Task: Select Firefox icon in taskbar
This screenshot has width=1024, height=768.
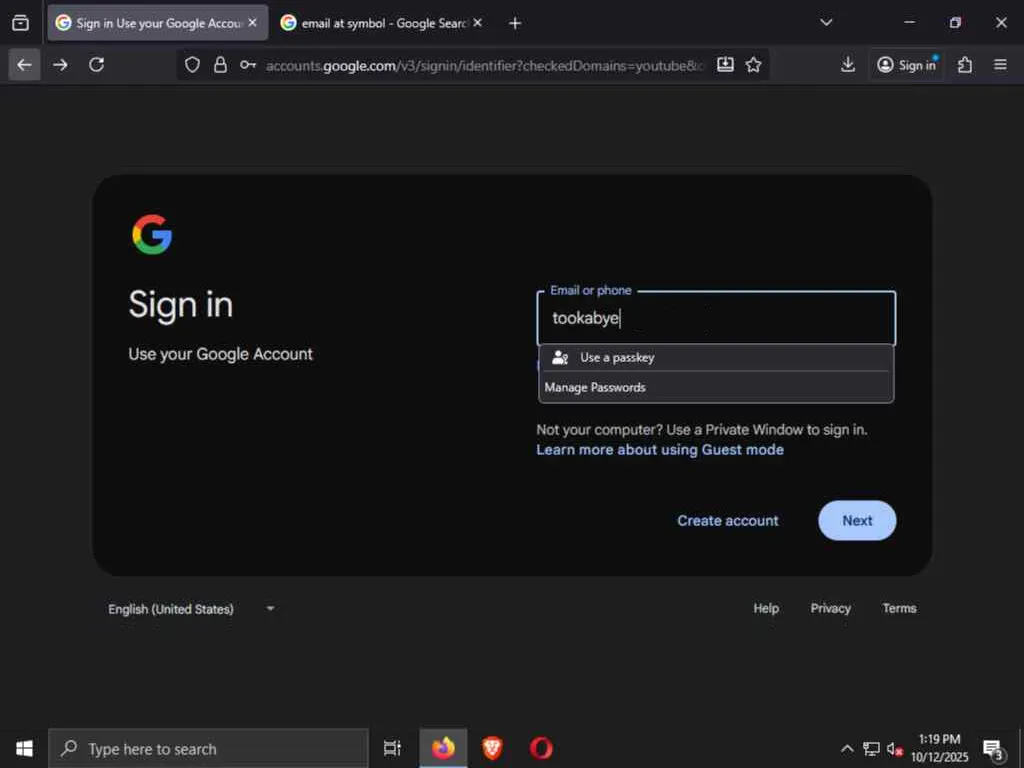Action: pos(443,748)
